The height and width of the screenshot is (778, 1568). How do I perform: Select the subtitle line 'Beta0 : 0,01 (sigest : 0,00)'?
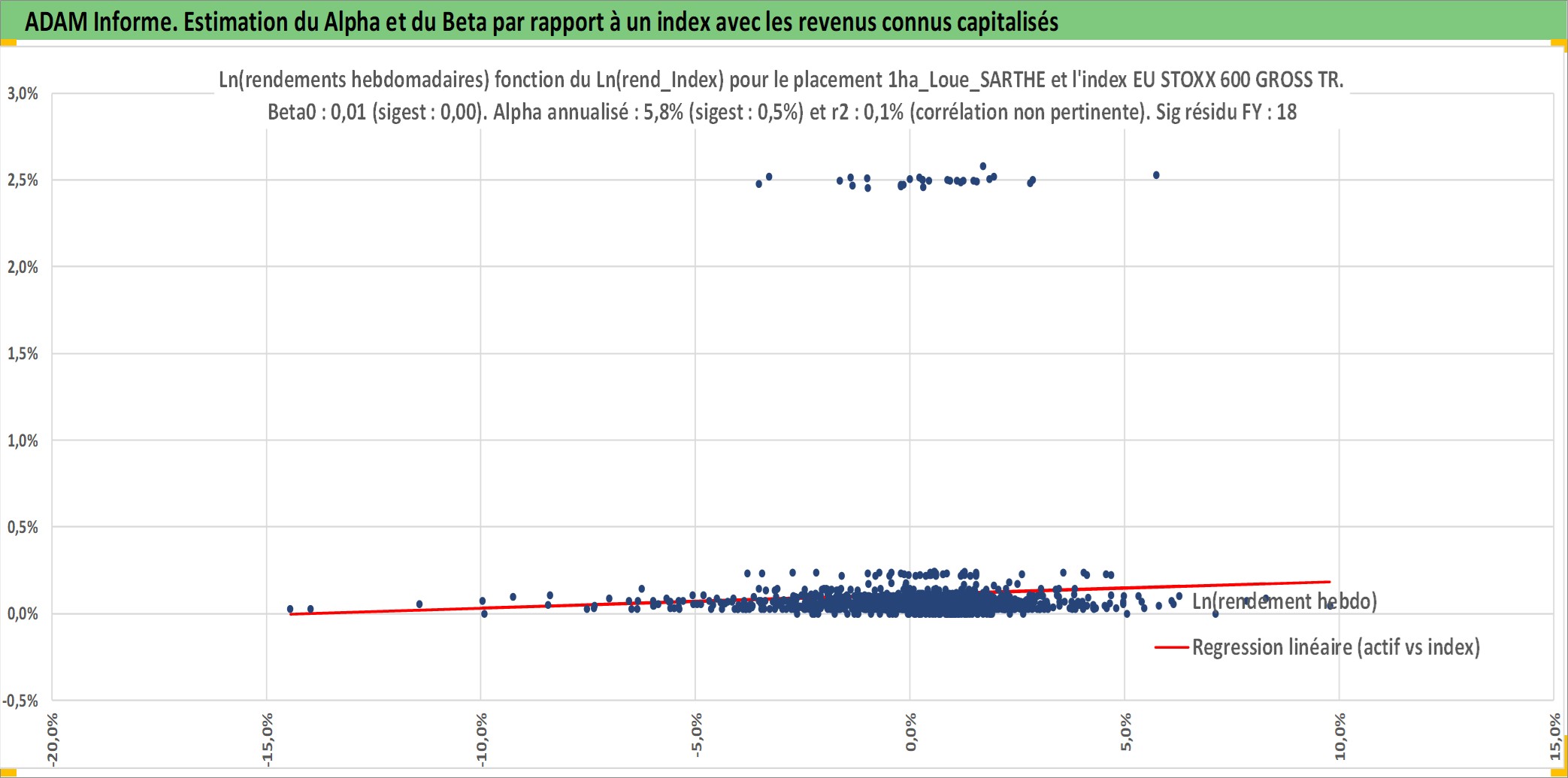coord(782,112)
